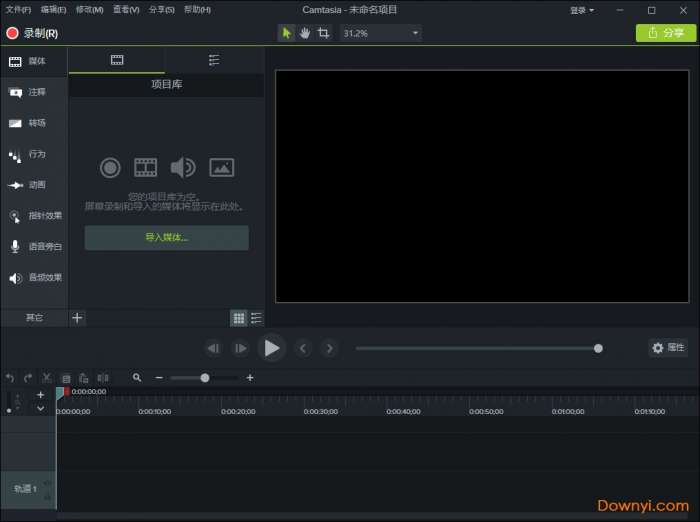Click the 导入媒体 import media button
This screenshot has height=522, width=700.
[166, 238]
